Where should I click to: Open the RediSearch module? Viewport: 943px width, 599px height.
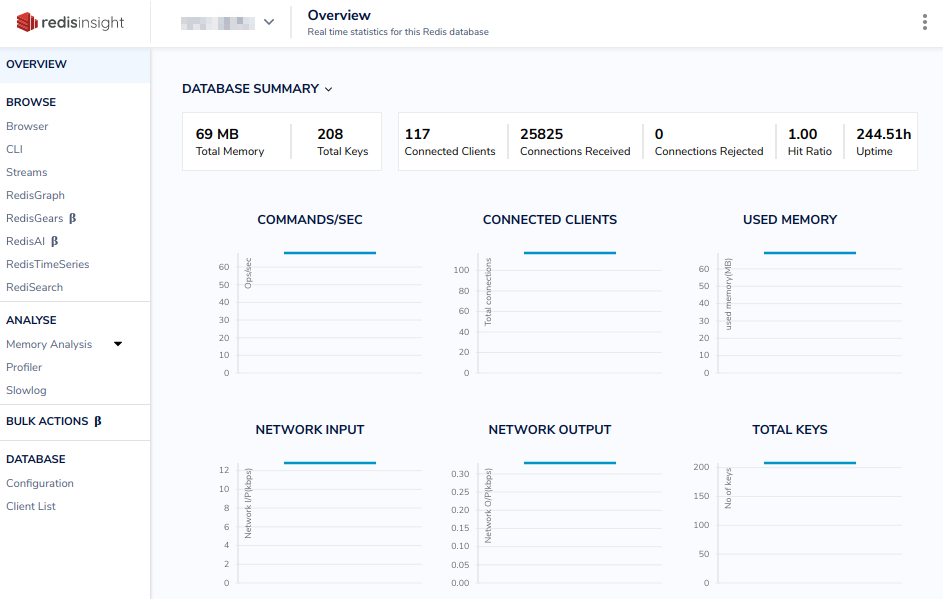[x=36, y=287]
